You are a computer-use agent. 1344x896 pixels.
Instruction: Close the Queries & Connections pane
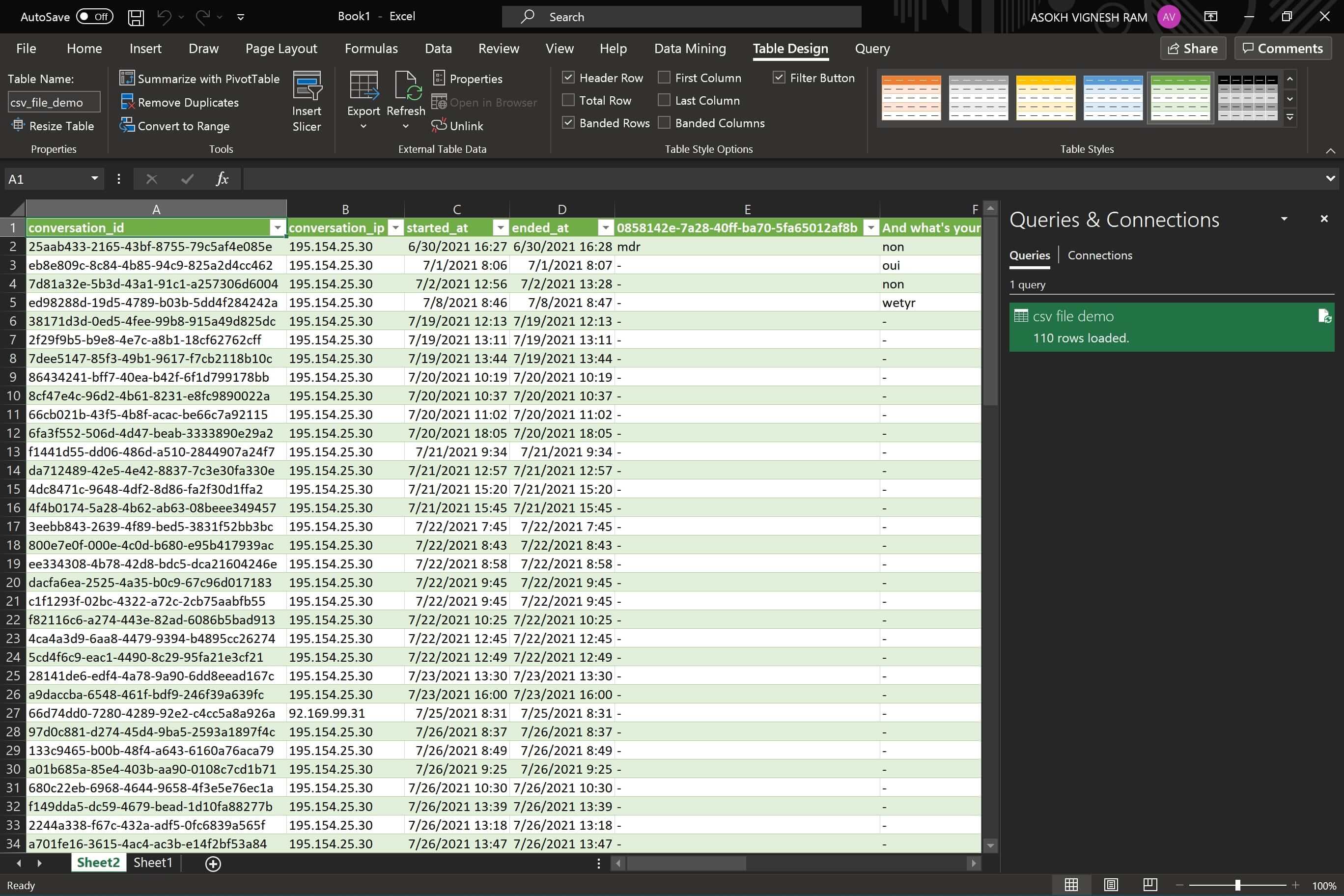[1324, 219]
